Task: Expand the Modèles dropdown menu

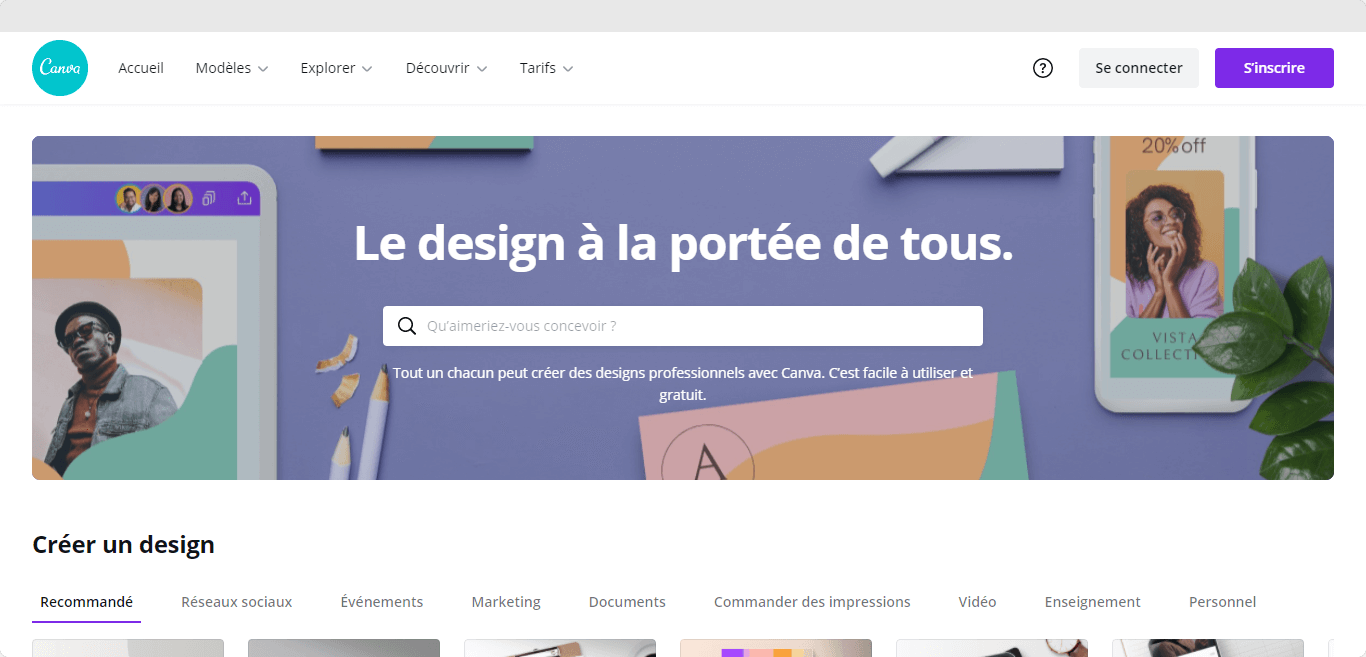Action: pyautogui.click(x=232, y=68)
